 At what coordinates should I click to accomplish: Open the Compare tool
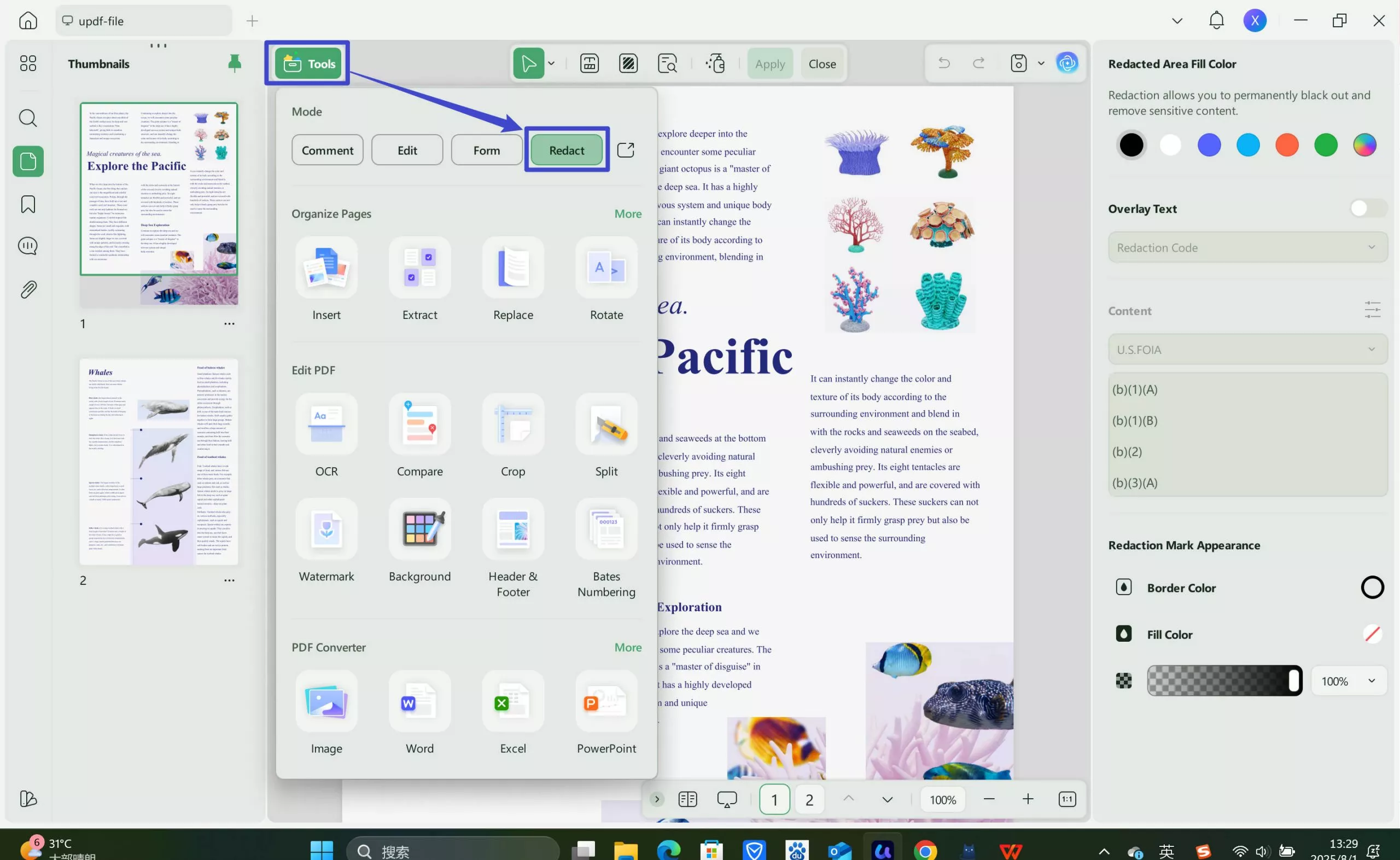[x=419, y=425]
